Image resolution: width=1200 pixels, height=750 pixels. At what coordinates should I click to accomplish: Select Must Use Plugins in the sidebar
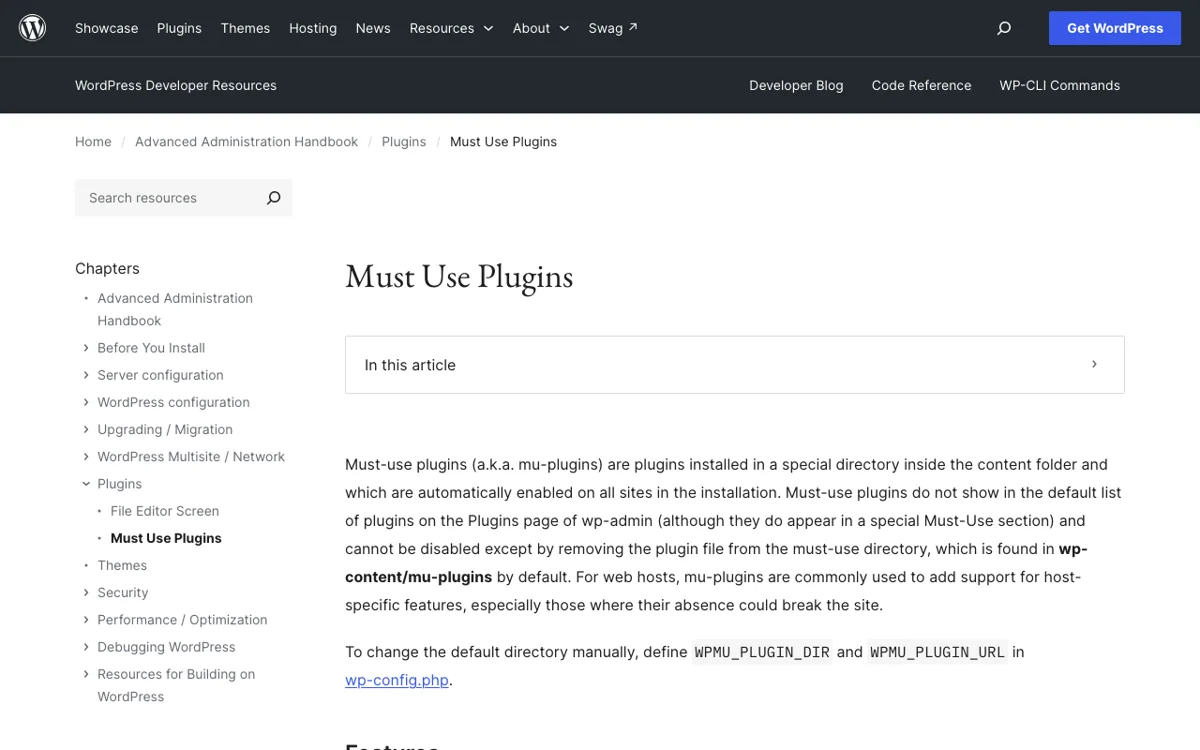pos(166,538)
